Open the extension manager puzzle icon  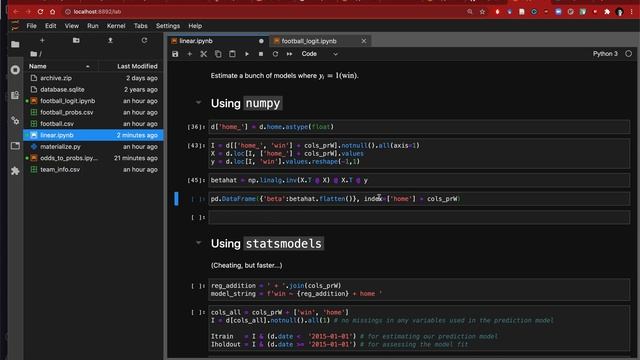tap(15, 171)
